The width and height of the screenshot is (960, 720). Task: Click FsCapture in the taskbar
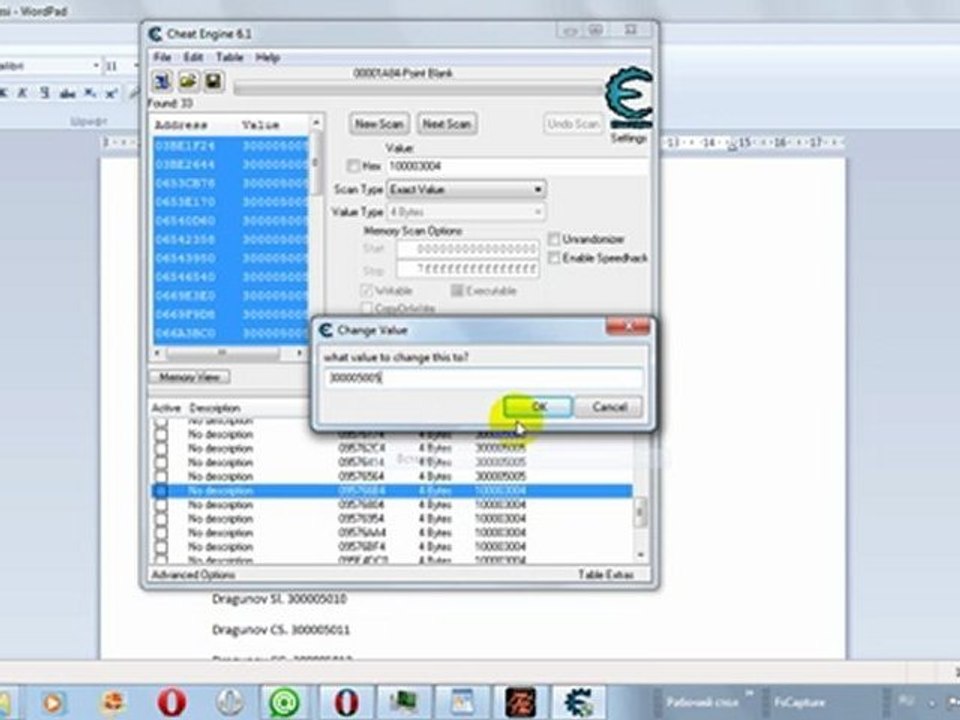(x=800, y=702)
